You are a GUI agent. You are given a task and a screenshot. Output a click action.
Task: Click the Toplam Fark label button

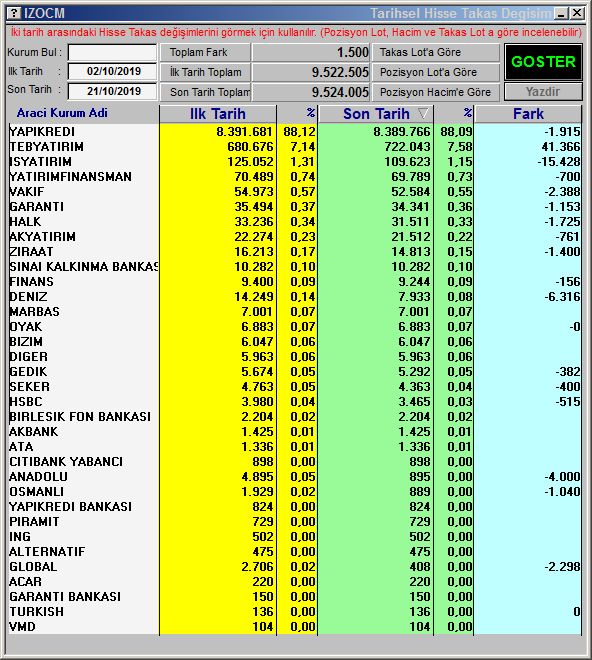click(205, 53)
